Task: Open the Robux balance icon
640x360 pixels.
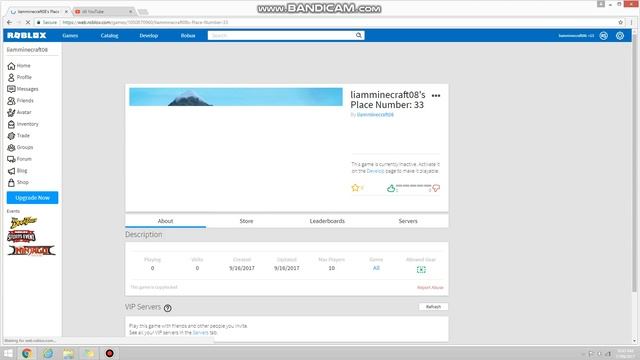Action: pos(604,36)
